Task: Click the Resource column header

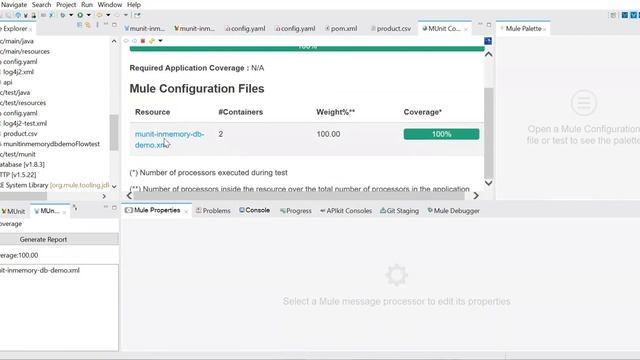Action: (152, 112)
